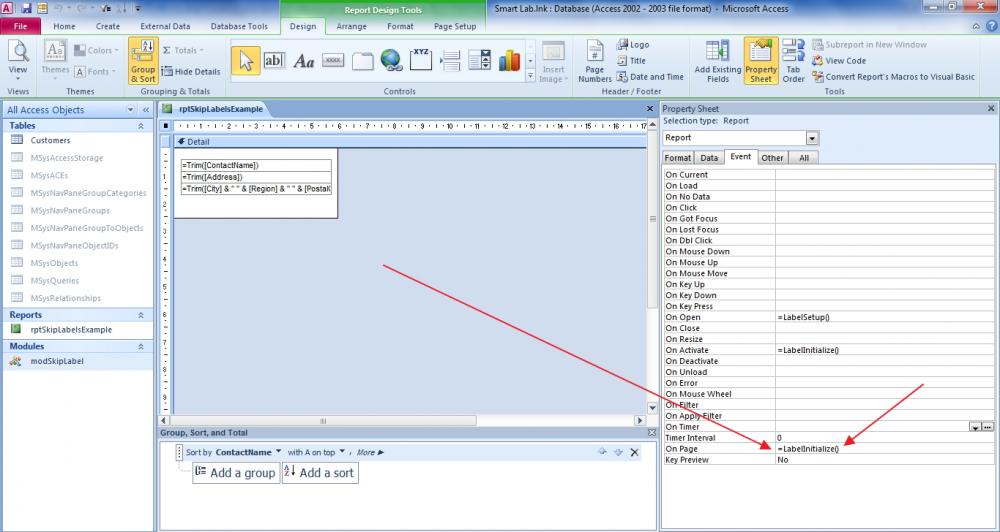
Task: Add Page Numbers to the report
Action: point(594,61)
